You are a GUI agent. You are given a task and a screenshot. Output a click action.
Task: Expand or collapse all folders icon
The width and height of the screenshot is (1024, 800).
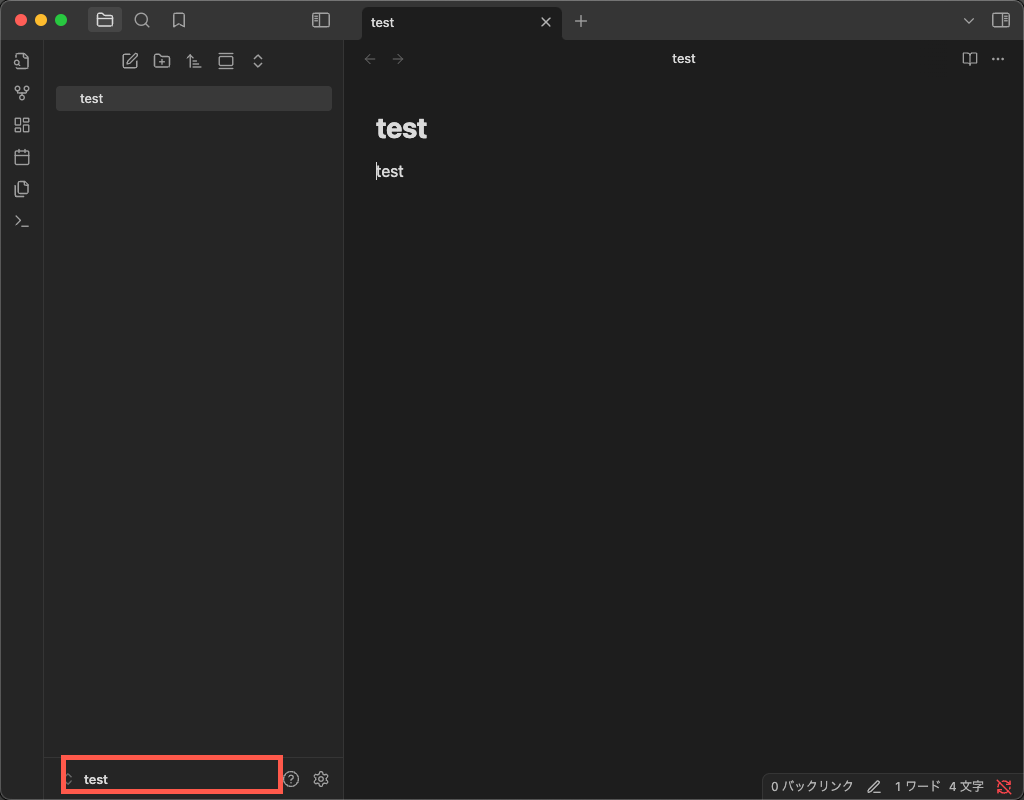258,61
